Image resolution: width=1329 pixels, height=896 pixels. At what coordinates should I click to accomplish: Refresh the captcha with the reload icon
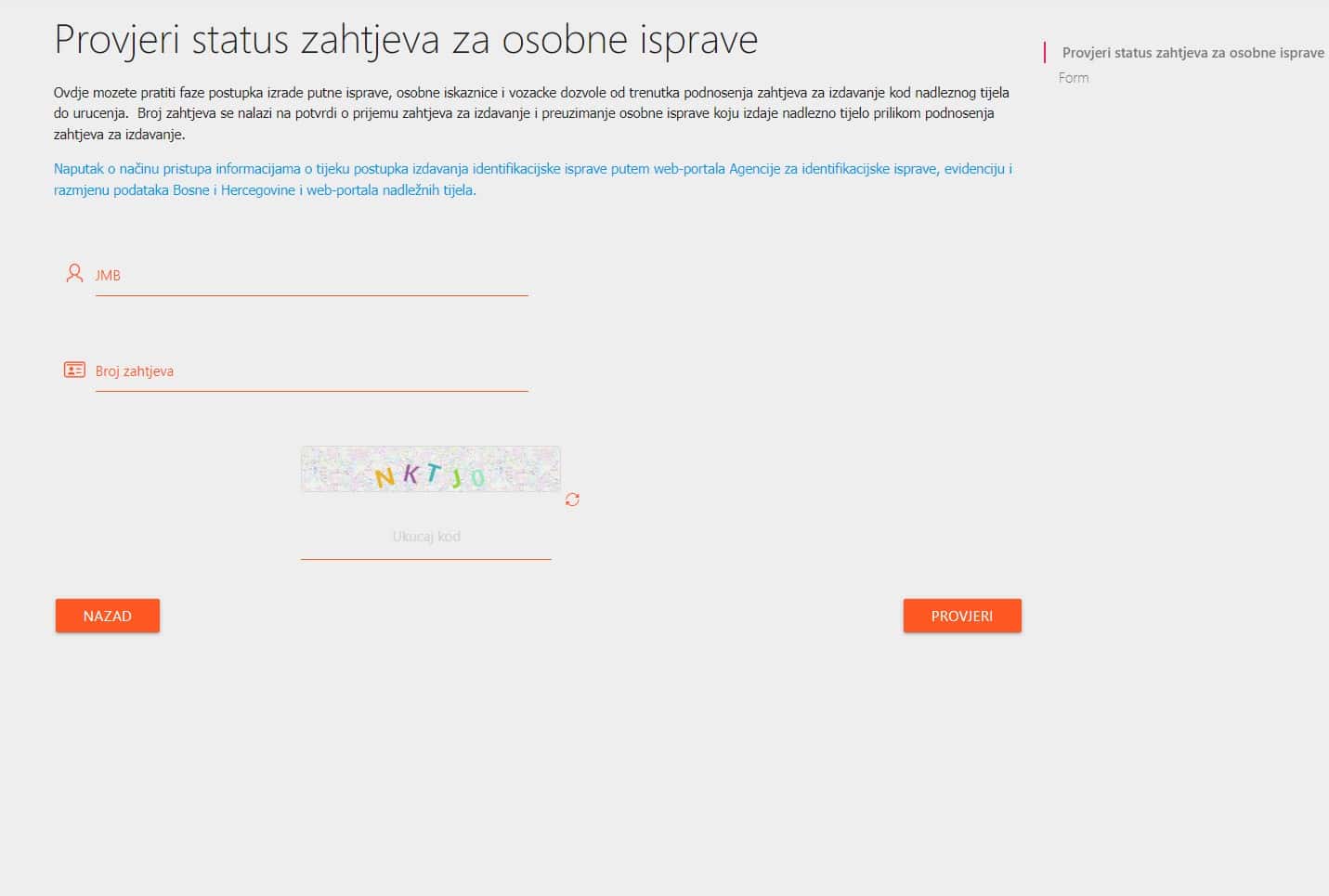coord(572,500)
